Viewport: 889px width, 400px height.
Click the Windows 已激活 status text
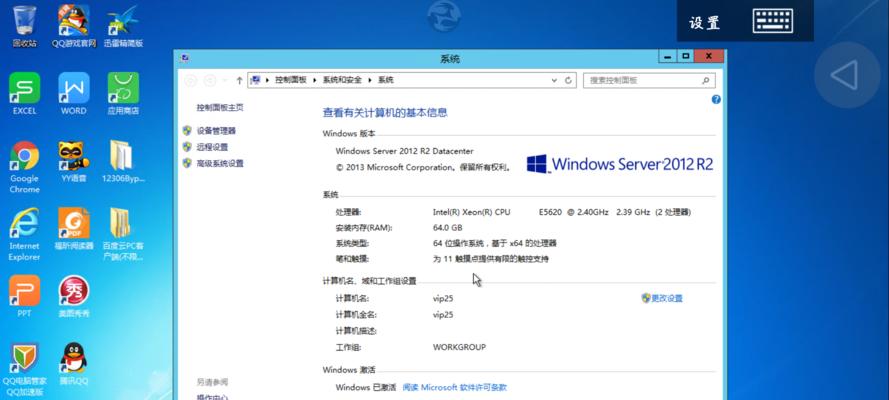[366, 388]
